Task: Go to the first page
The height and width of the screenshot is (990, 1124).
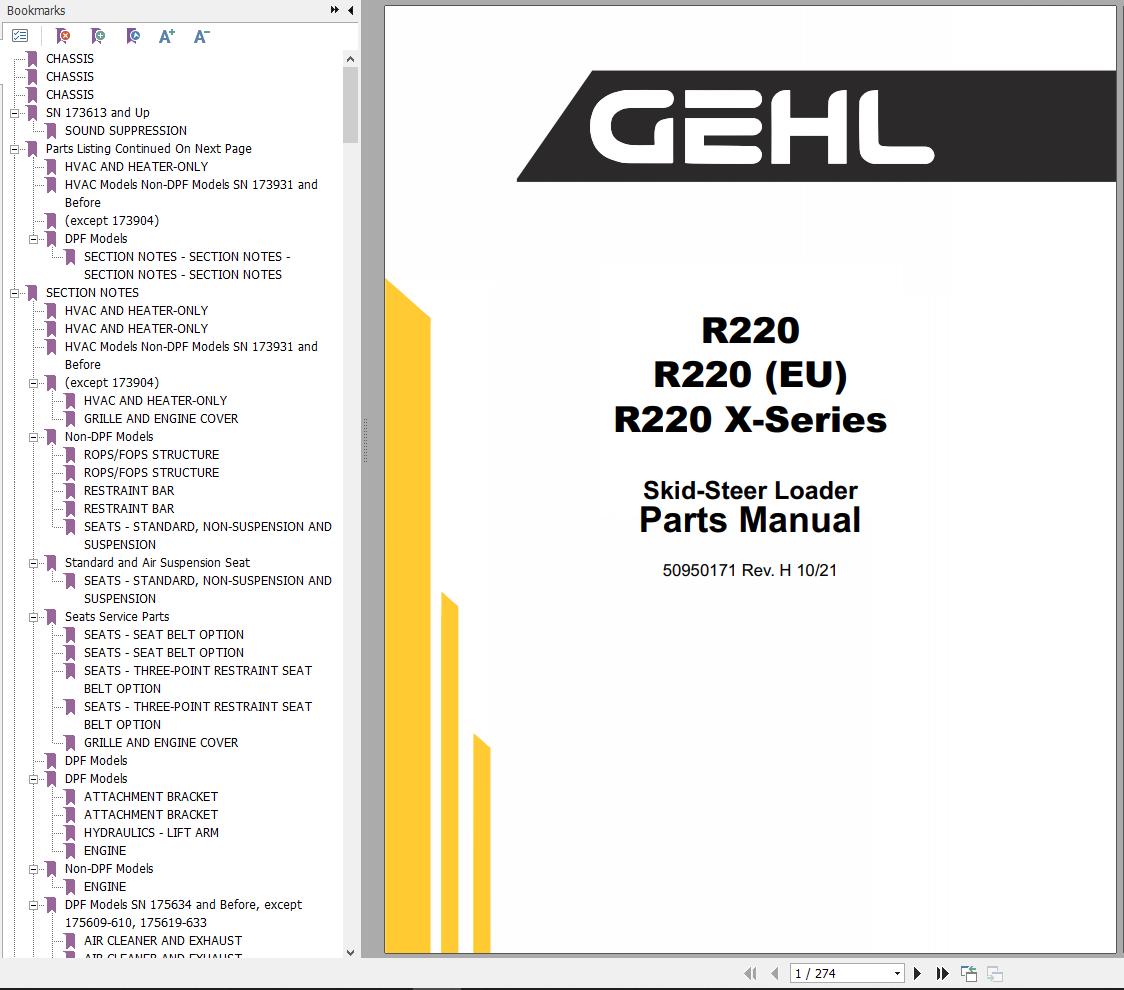Action: click(751, 974)
